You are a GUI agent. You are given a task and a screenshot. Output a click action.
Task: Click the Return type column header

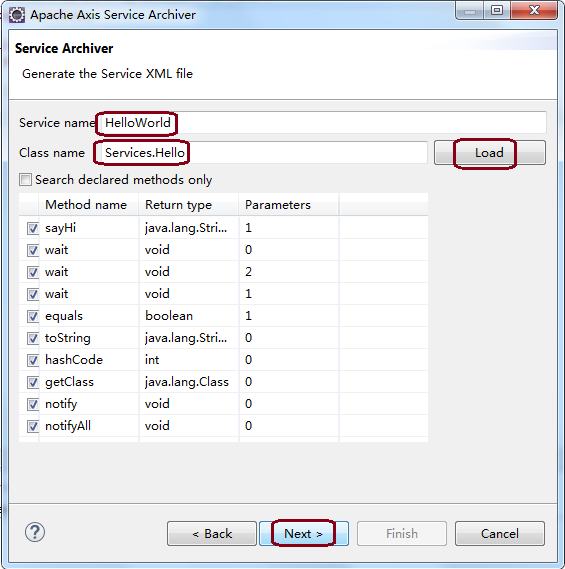click(x=188, y=205)
